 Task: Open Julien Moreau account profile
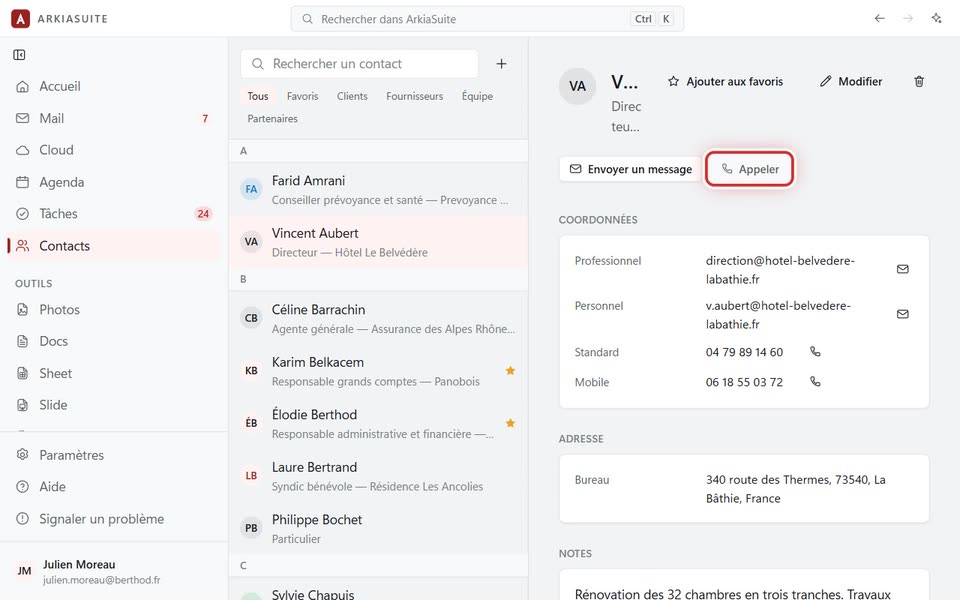pos(114,571)
